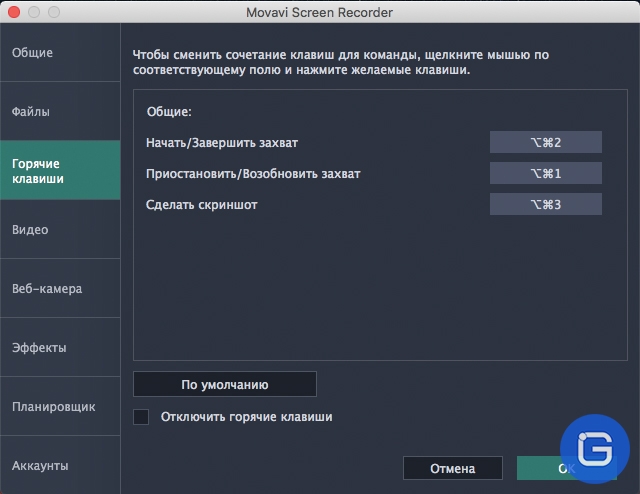Click the Общие: section heading

[169, 112]
